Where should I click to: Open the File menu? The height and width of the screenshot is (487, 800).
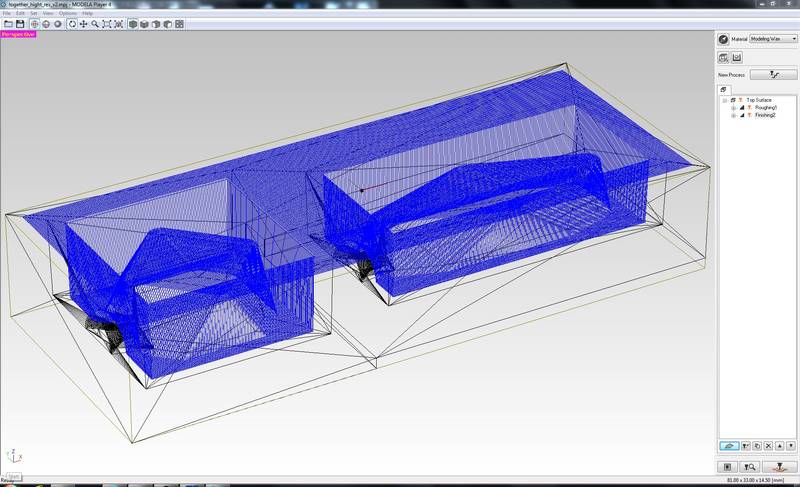[x=7, y=13]
